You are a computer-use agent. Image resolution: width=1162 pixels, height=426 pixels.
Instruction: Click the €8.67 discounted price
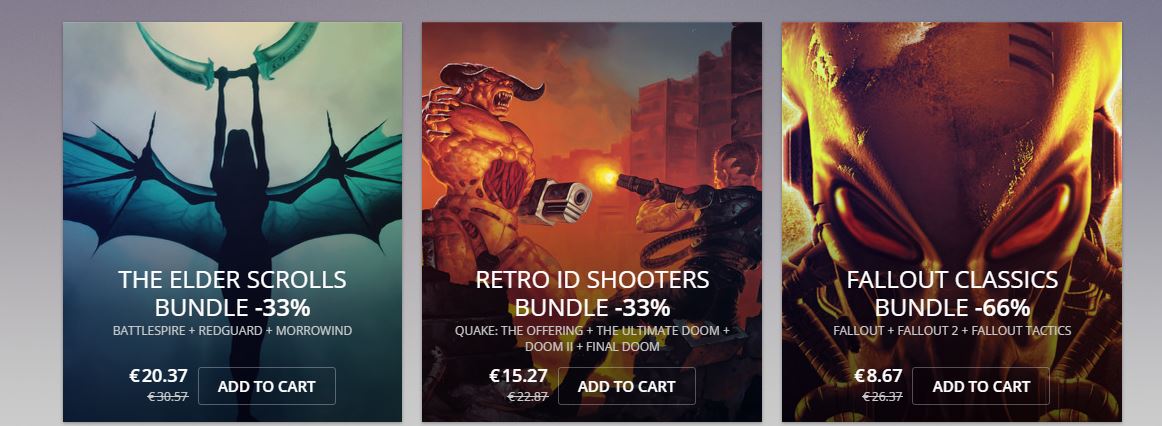coord(878,376)
